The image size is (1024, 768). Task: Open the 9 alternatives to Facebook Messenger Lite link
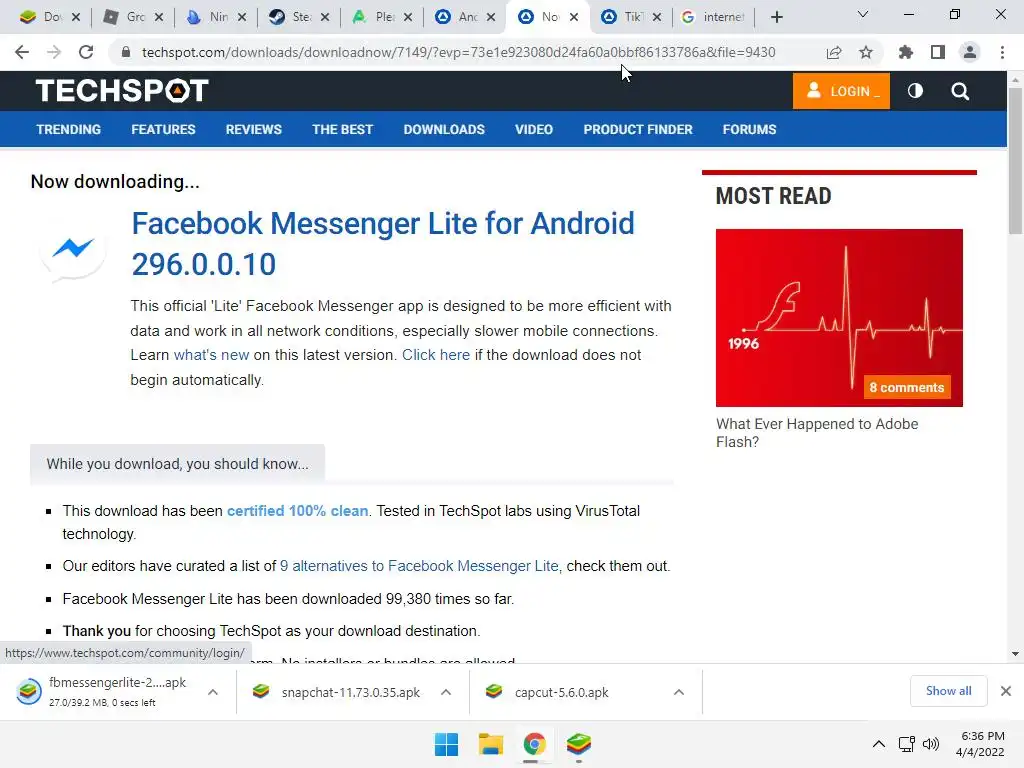click(x=419, y=566)
